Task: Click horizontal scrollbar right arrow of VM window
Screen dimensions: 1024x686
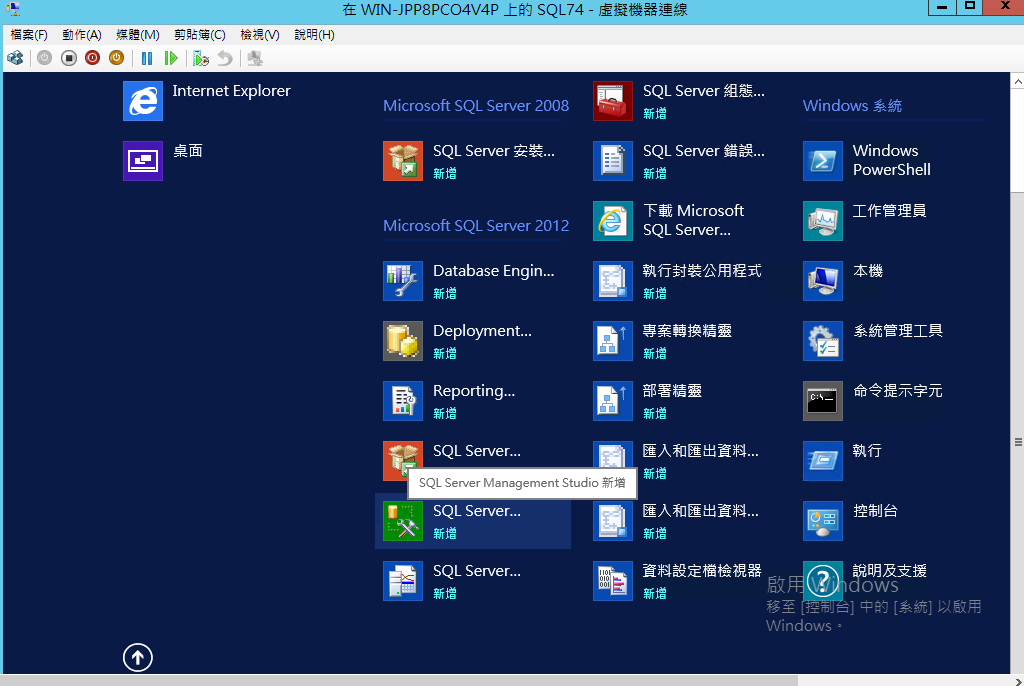Action: click(1017, 681)
